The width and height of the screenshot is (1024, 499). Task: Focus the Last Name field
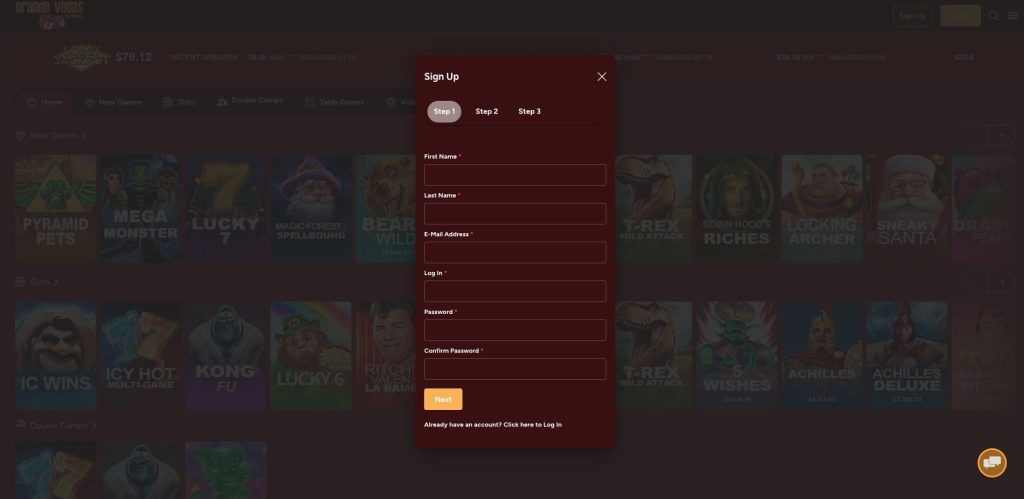pos(515,214)
